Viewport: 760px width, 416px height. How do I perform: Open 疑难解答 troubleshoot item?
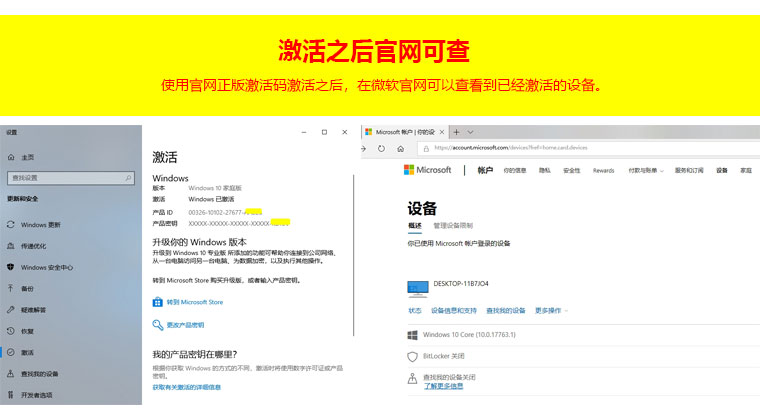click(33, 309)
